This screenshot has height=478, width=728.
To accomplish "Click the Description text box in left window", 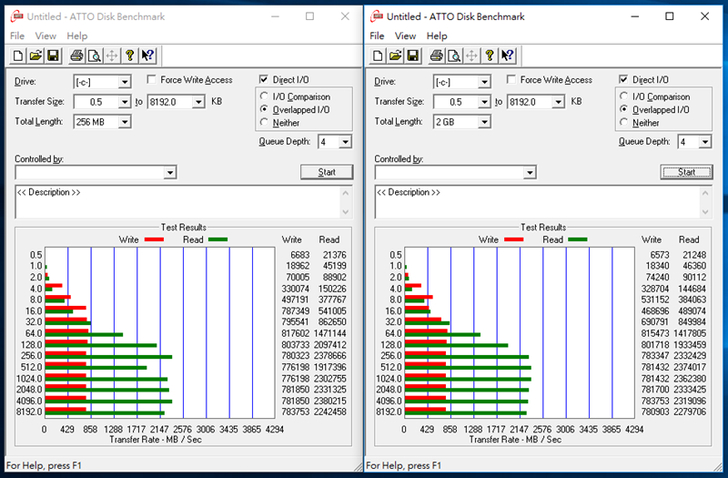I will click(x=183, y=200).
